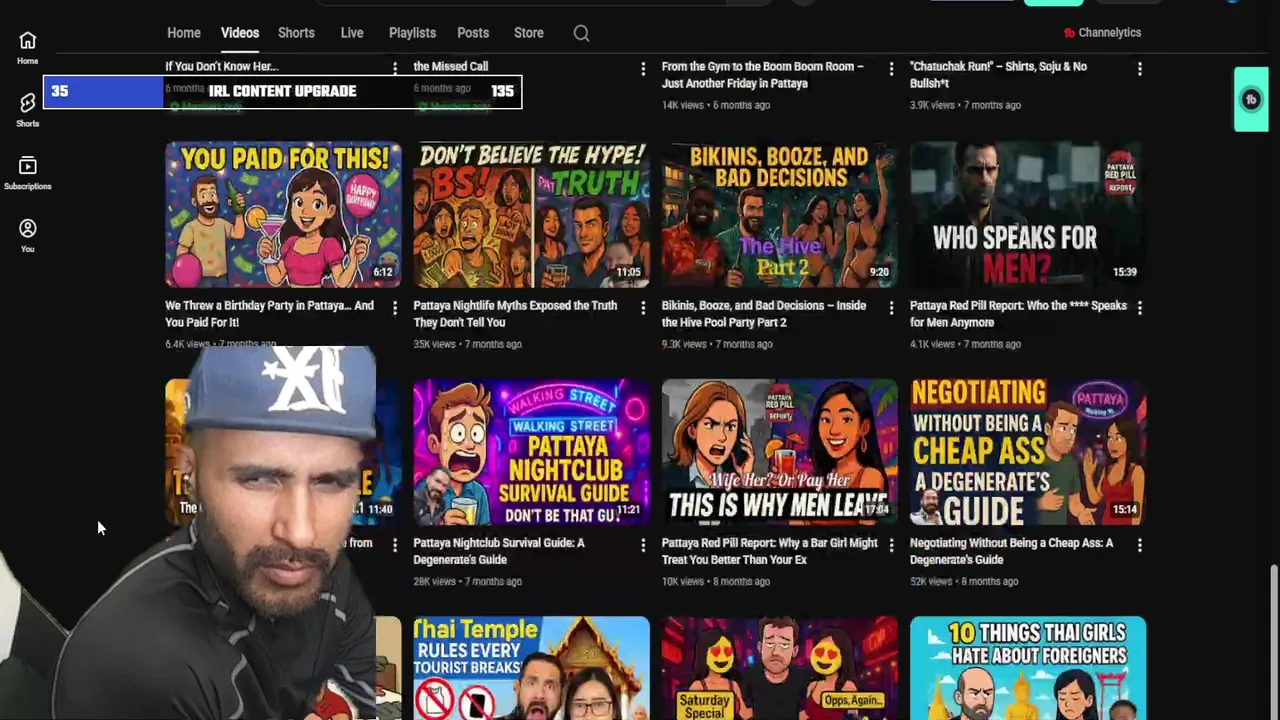The width and height of the screenshot is (1280, 720).
Task: Open title 'Chatuchak Run! – Shirts, Soju'
Action: click(998, 75)
